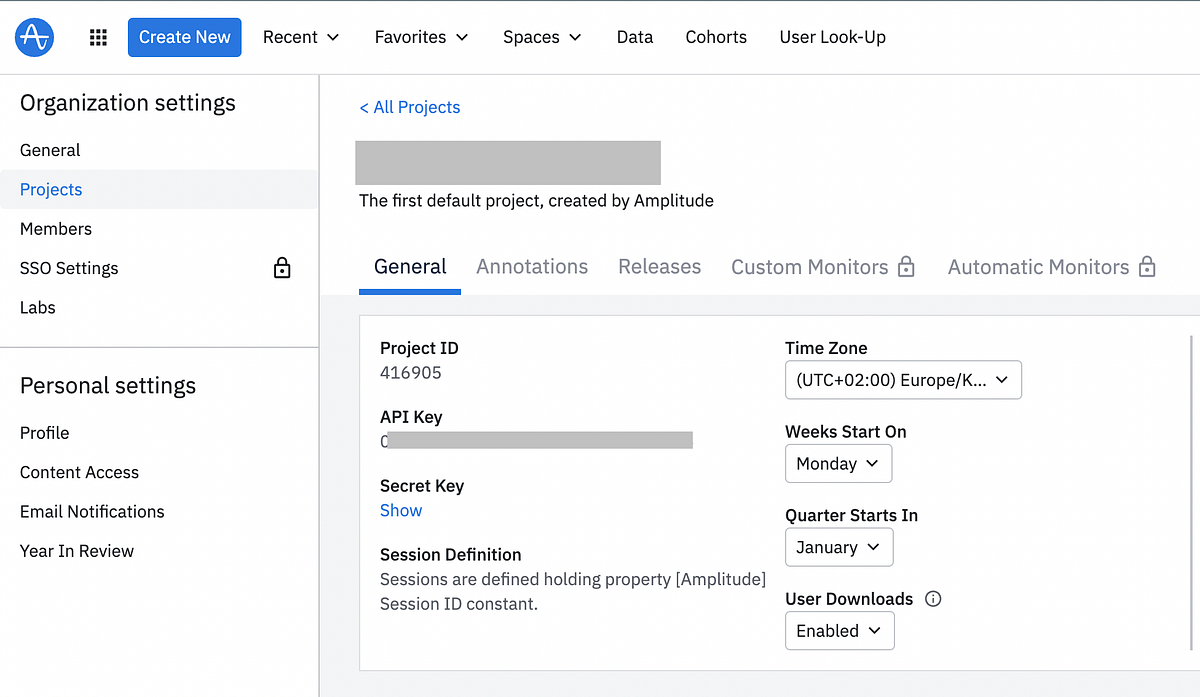Click the lock icon beside SSO Settings
This screenshot has width=1200, height=697.
coord(281,268)
